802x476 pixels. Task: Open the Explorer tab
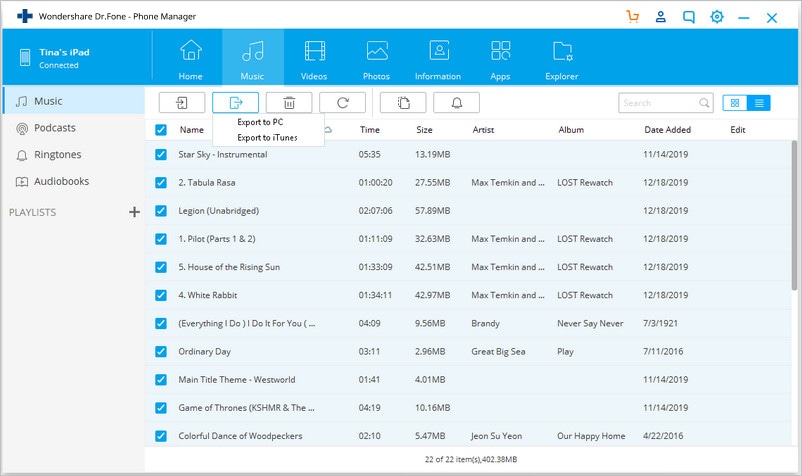point(562,59)
